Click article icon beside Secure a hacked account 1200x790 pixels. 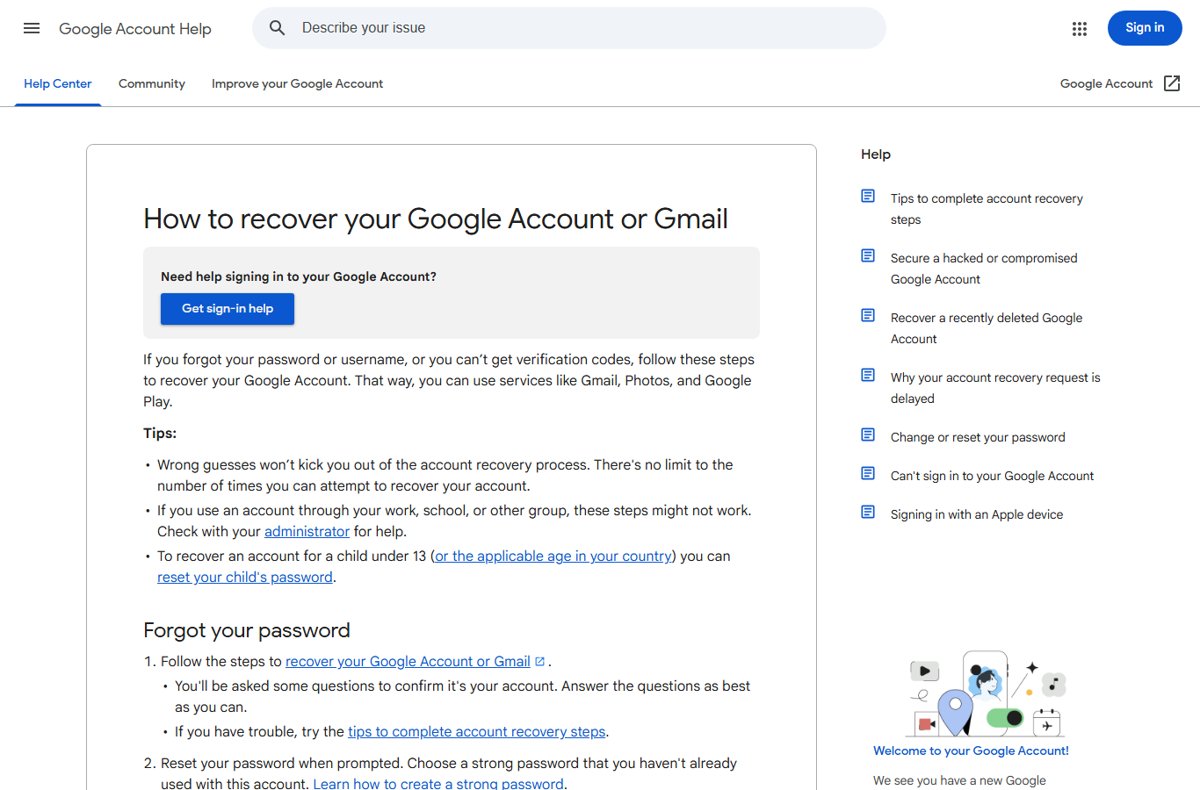coord(868,256)
